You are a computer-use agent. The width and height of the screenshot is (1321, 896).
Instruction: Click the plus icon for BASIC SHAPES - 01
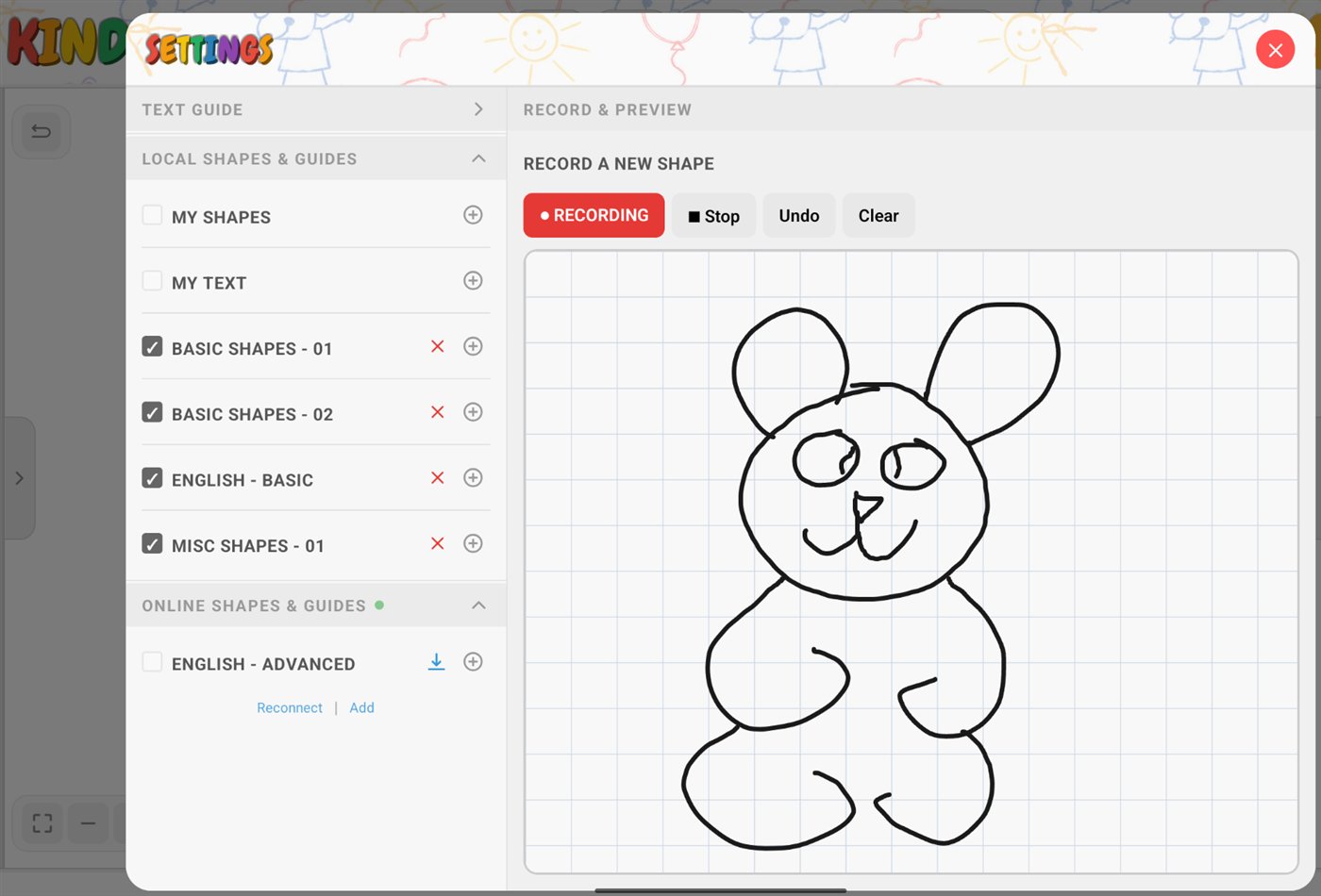point(474,346)
